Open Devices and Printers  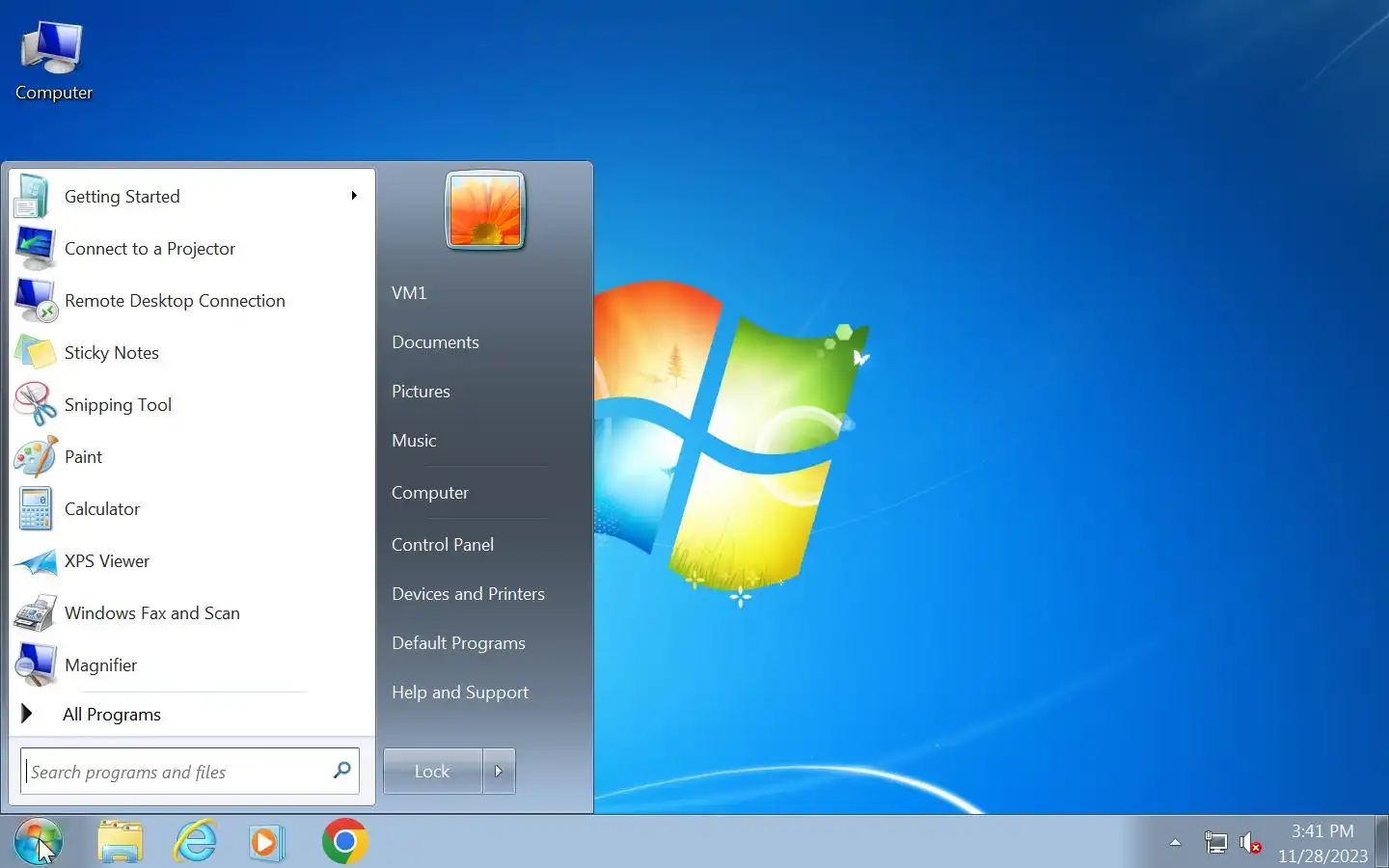[x=468, y=594]
